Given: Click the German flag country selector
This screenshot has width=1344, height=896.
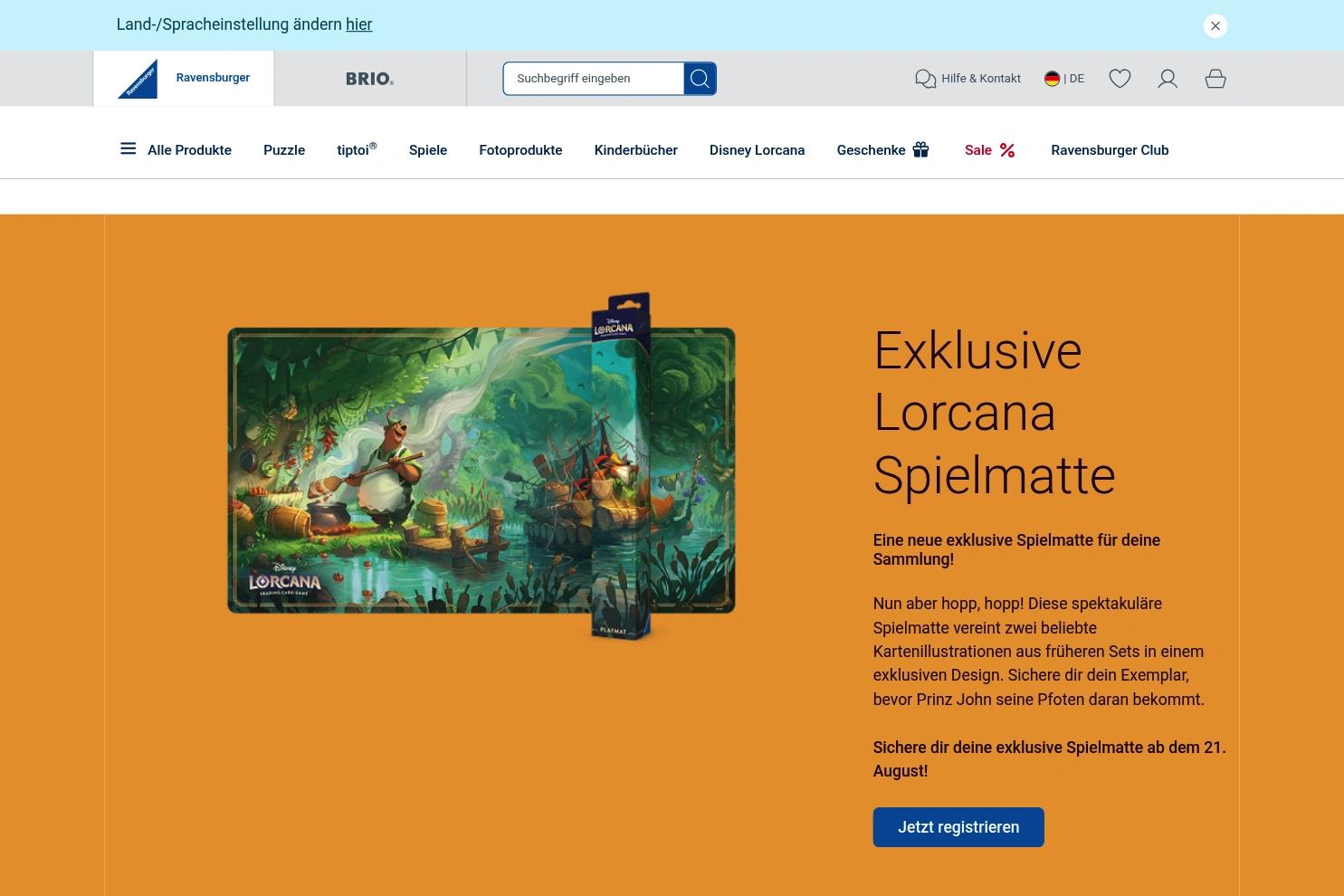Looking at the screenshot, I should (1052, 79).
